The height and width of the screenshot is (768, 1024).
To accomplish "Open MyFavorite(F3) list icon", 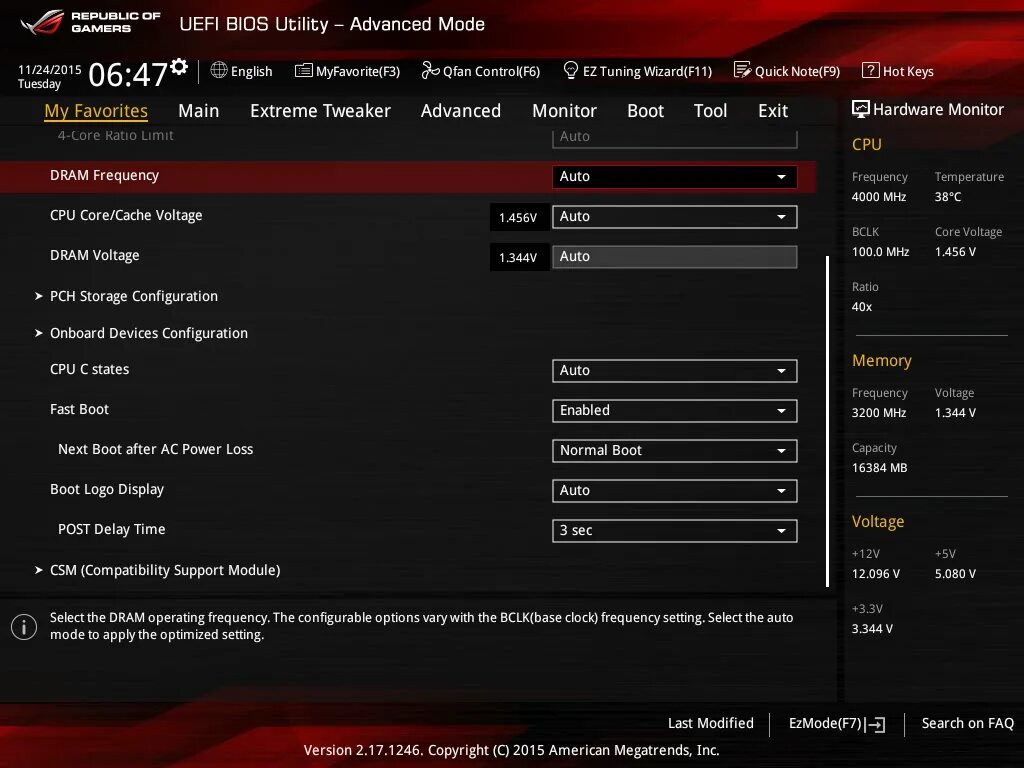I will (x=304, y=71).
